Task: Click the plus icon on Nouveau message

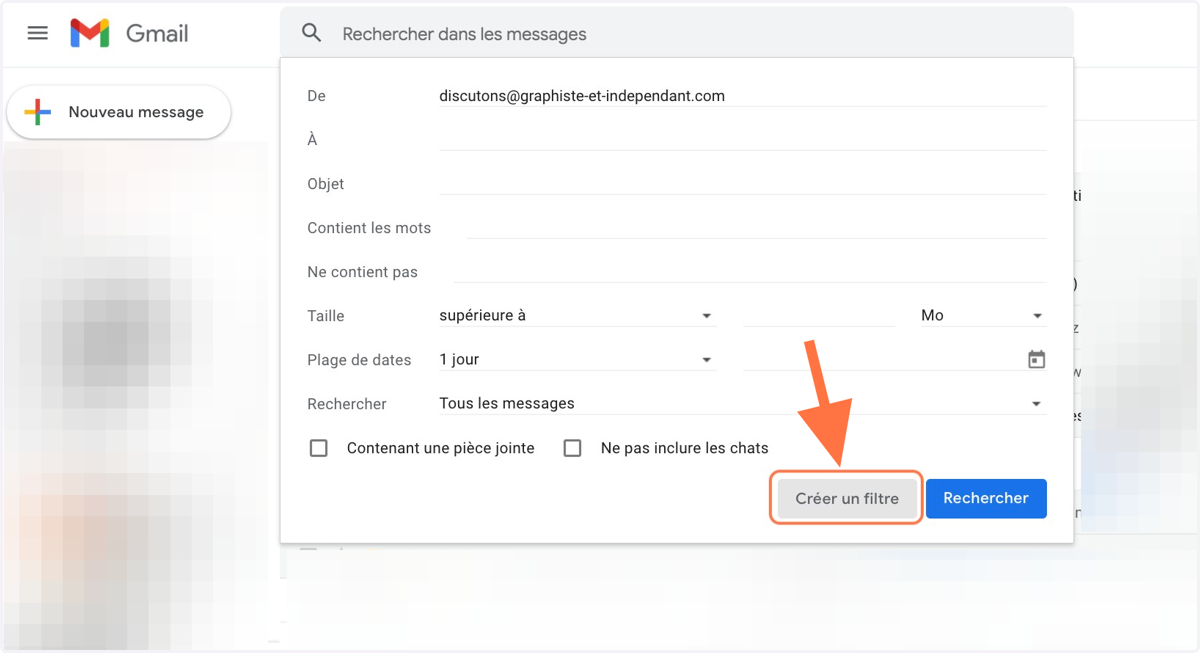Action: coord(37,112)
